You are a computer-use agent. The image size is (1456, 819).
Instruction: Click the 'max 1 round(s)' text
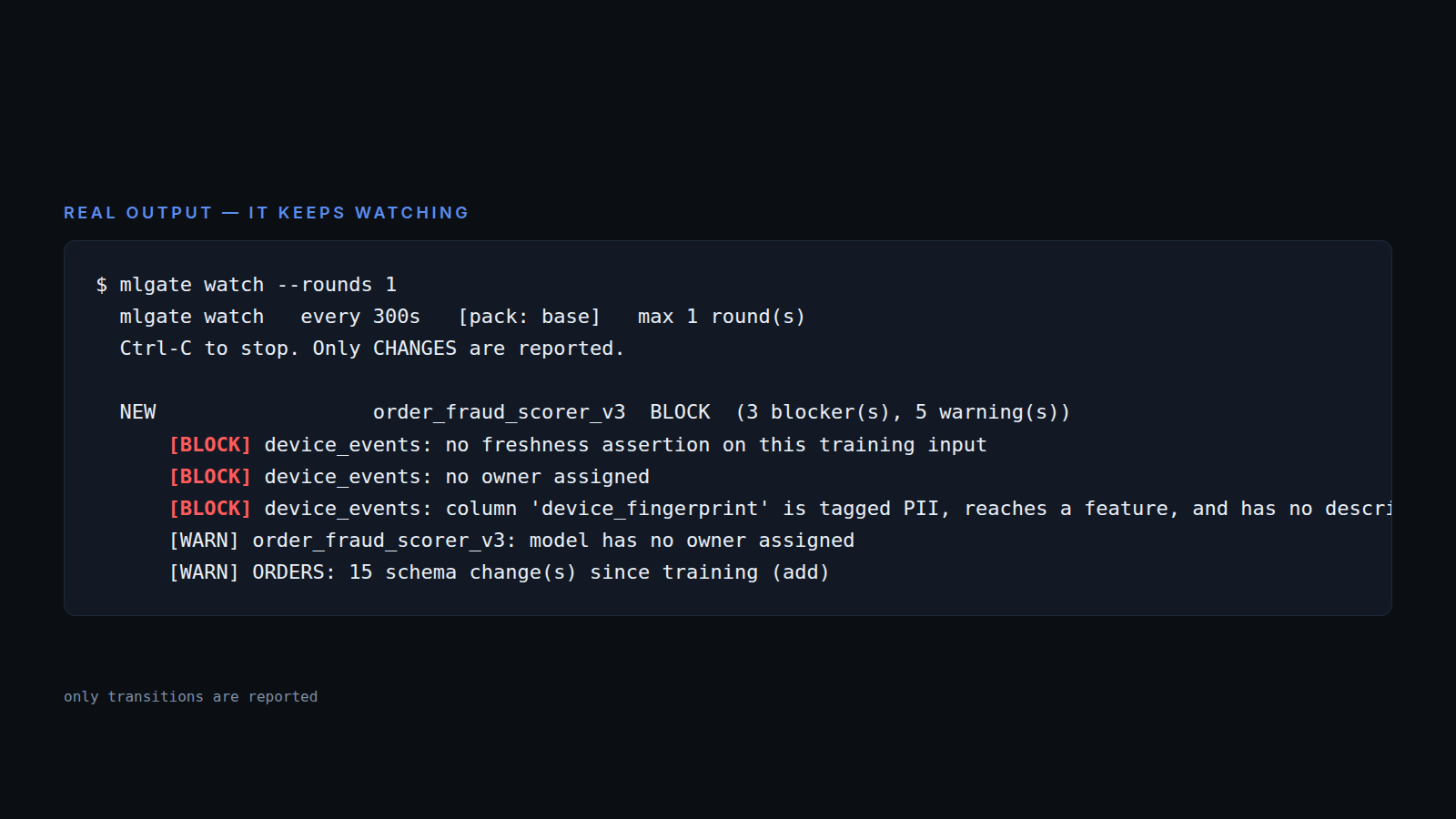pyautogui.click(x=722, y=317)
